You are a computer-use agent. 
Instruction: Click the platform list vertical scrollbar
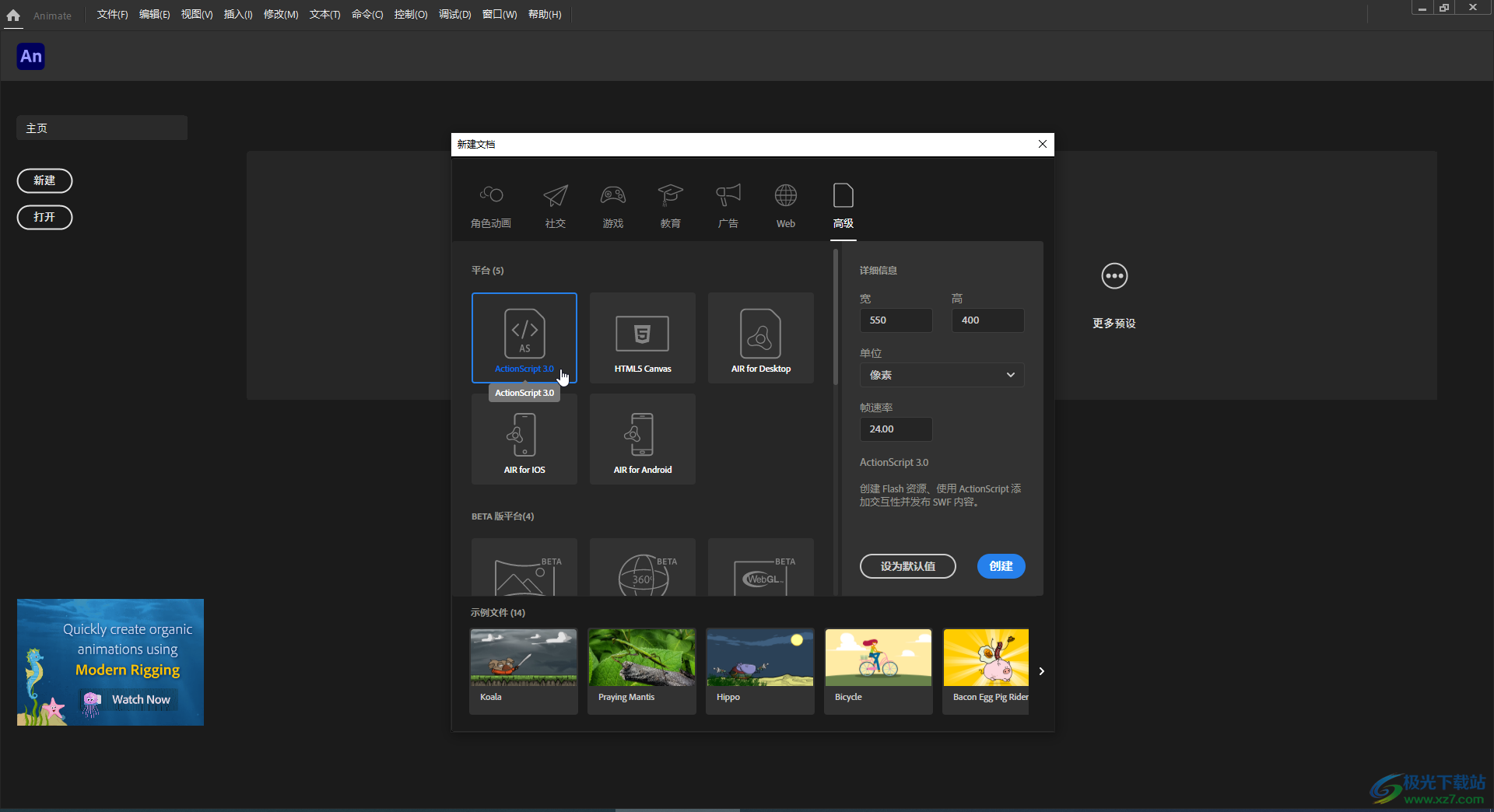(835, 317)
